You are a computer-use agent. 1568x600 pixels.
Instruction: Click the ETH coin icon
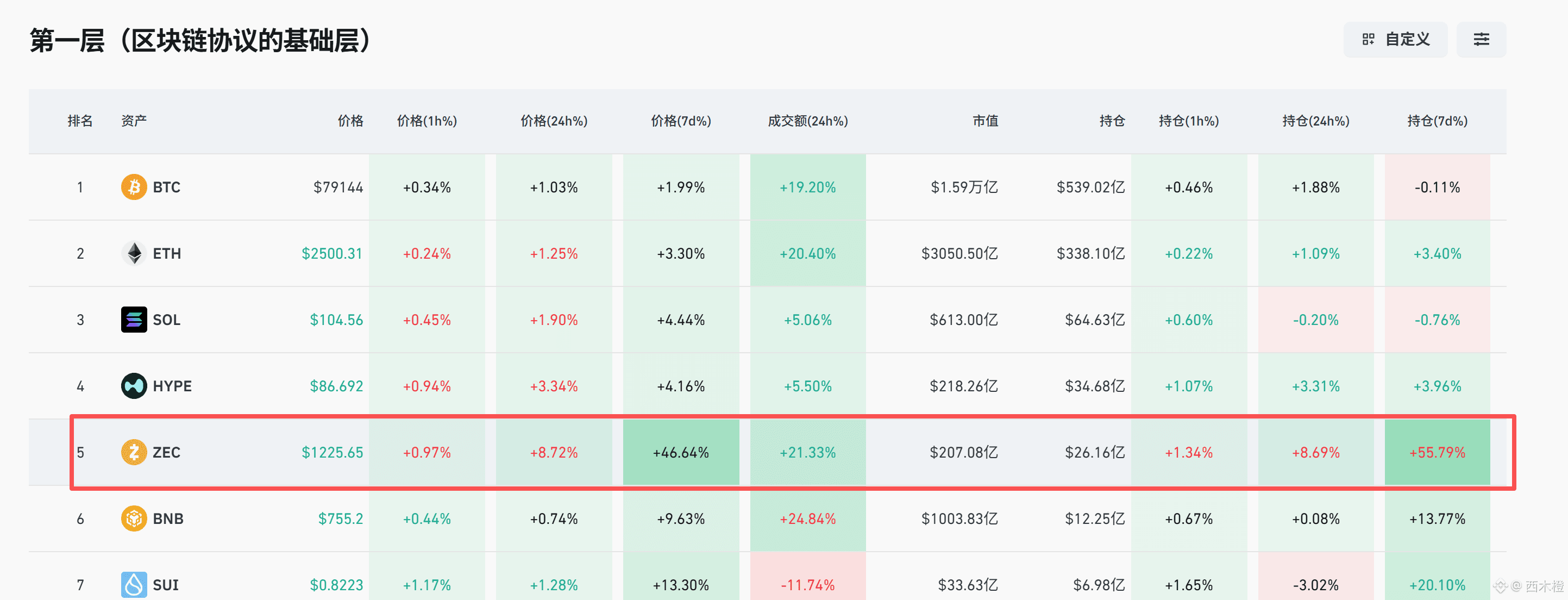(134, 253)
